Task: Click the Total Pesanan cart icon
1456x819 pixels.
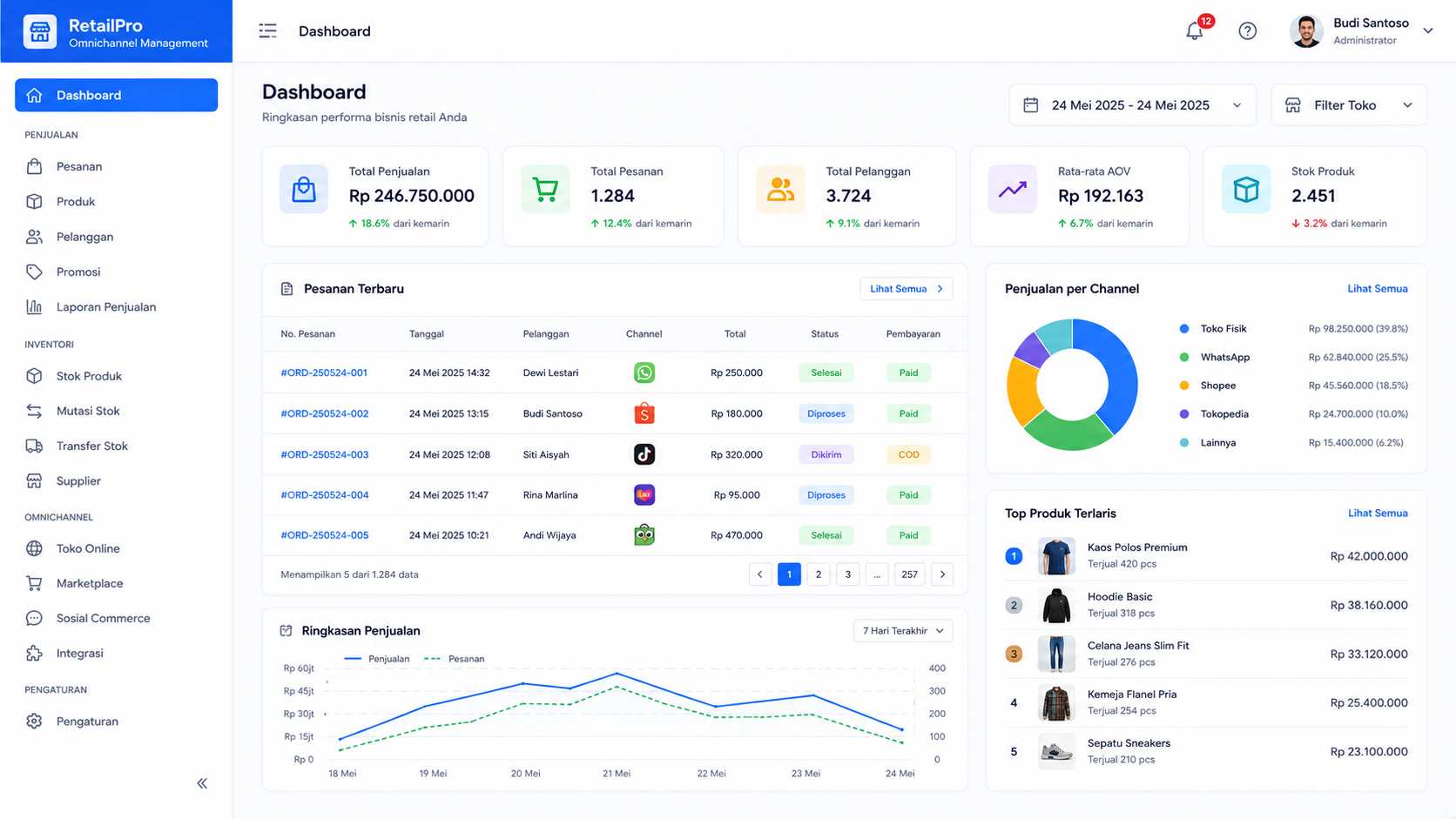Action: click(545, 189)
